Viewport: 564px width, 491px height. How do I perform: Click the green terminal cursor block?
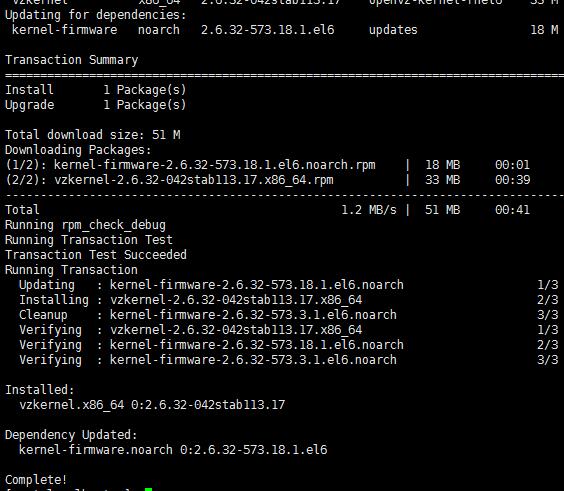148,489
